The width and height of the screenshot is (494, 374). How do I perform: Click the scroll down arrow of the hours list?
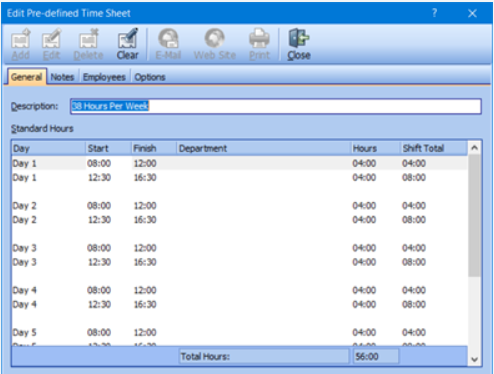474,359
